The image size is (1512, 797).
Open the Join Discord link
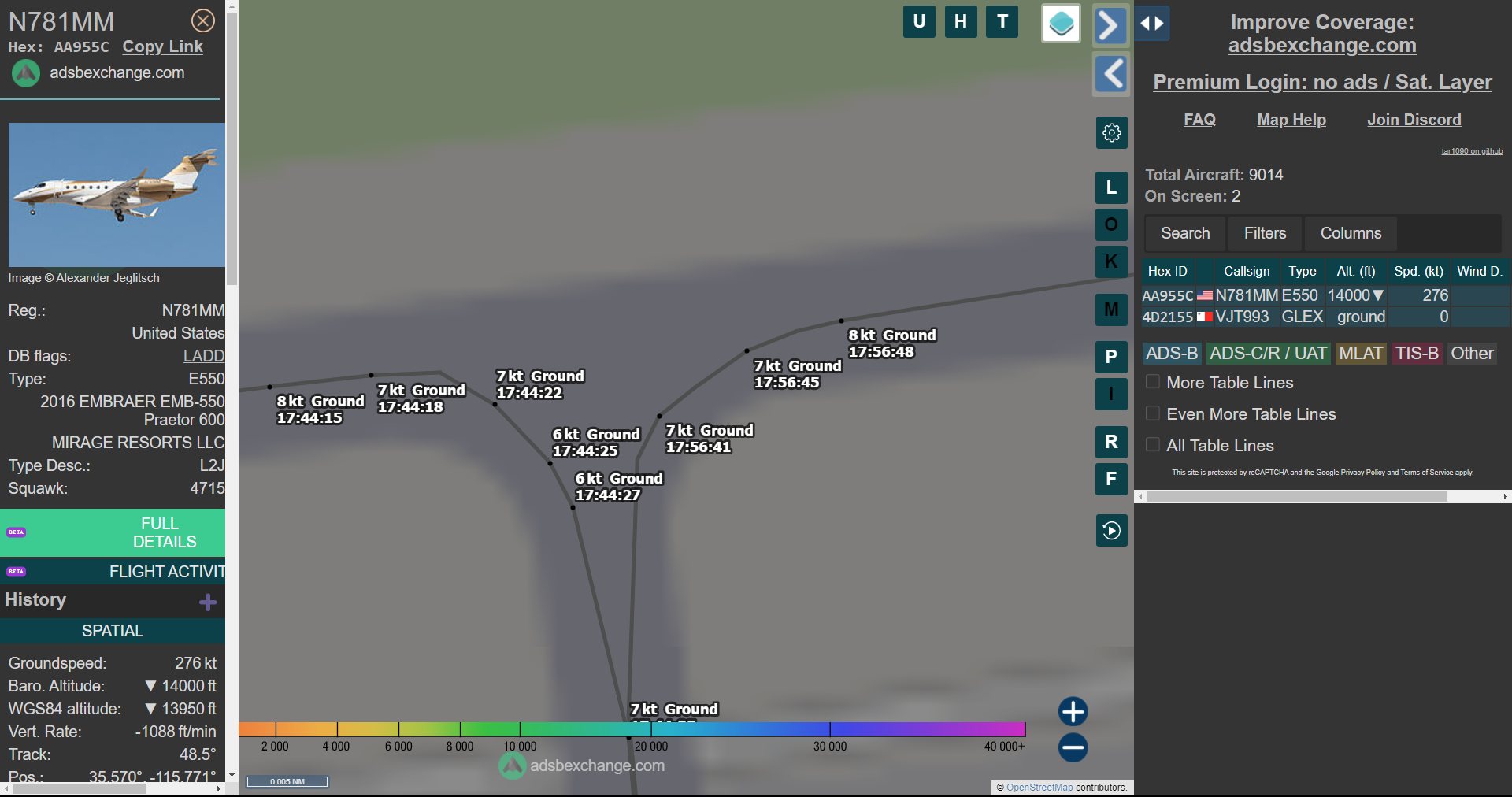click(x=1414, y=120)
